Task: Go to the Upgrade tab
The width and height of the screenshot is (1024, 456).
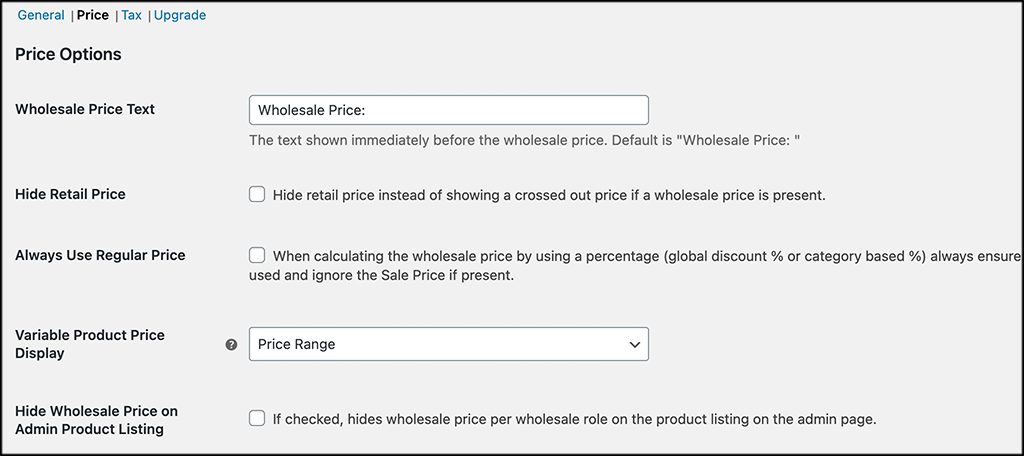Action: coord(180,16)
